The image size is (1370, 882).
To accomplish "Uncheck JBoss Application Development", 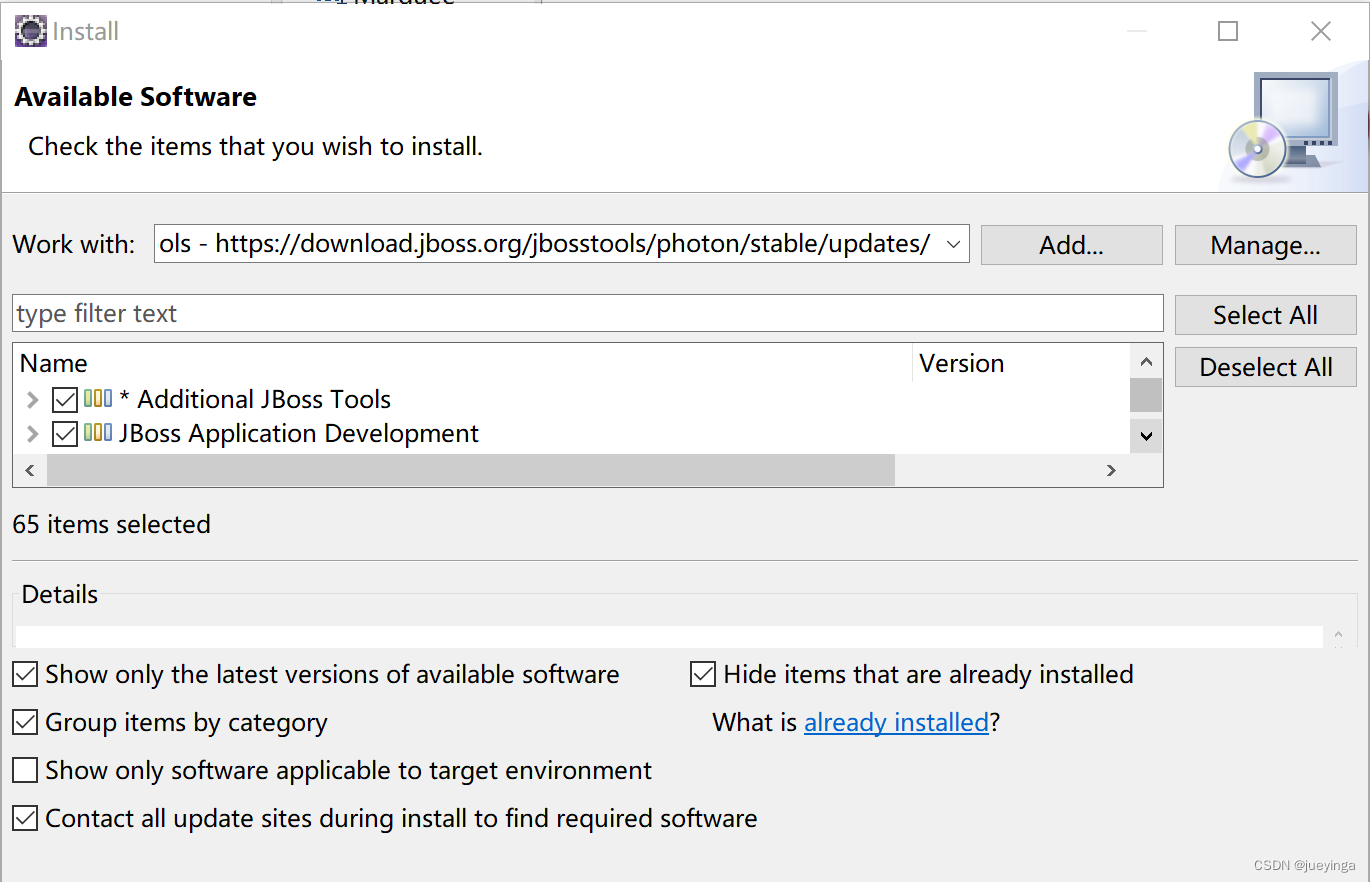I will [x=64, y=433].
